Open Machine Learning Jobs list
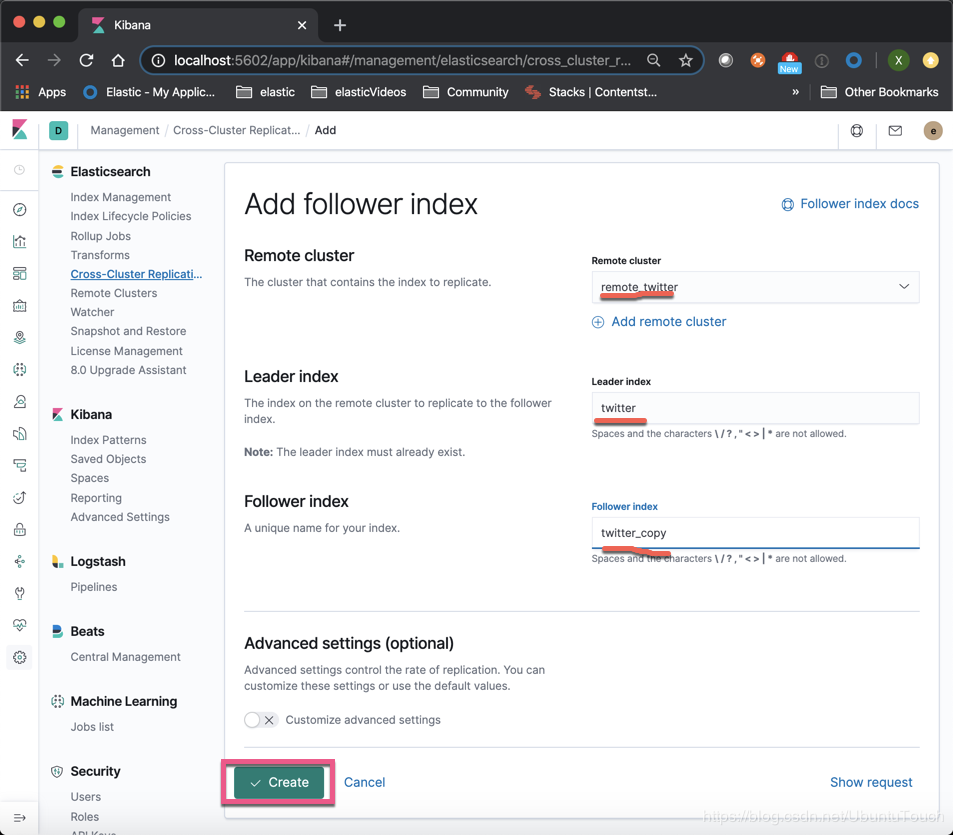 92,727
